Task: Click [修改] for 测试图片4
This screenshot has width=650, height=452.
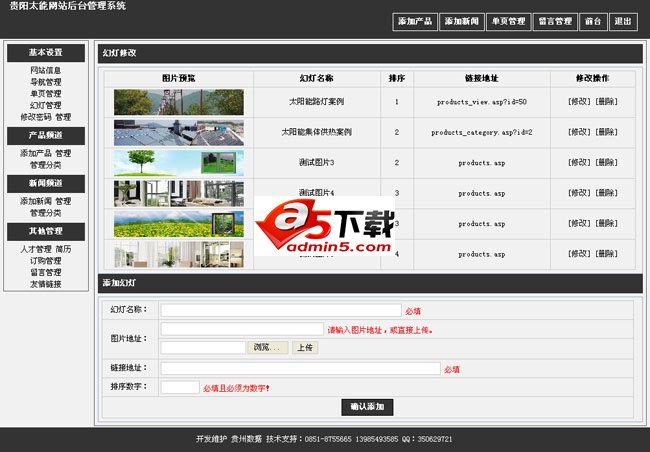Action: (x=579, y=193)
